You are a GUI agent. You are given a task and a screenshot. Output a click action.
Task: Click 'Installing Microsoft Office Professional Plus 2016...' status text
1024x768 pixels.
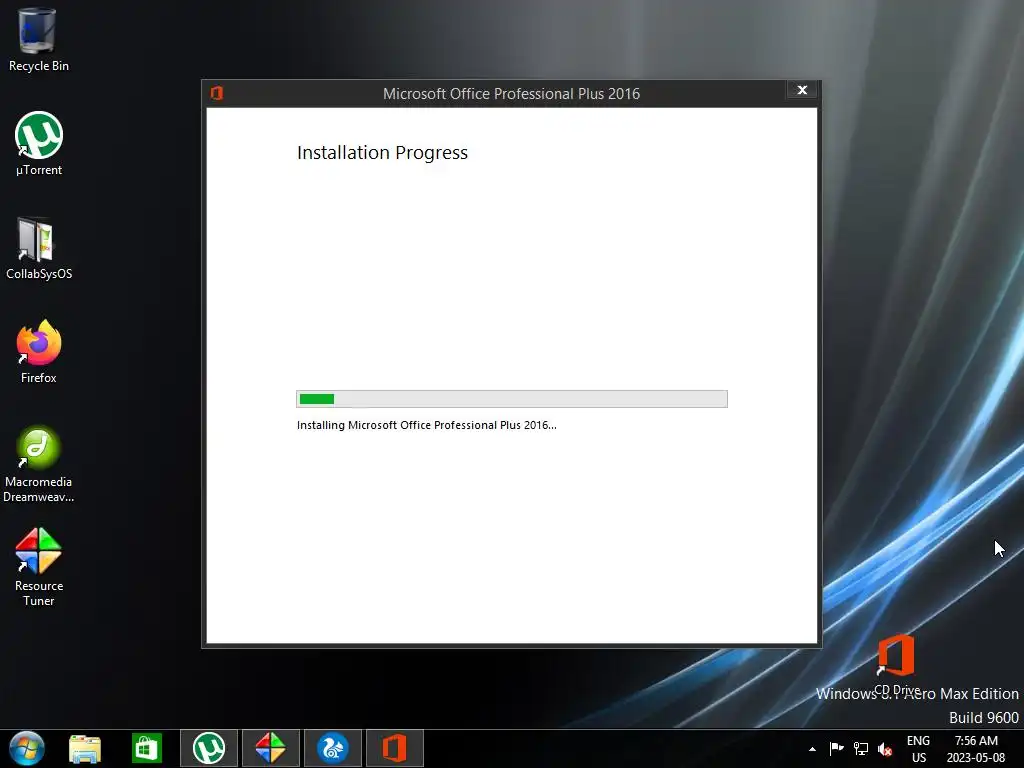pyautogui.click(x=426, y=425)
